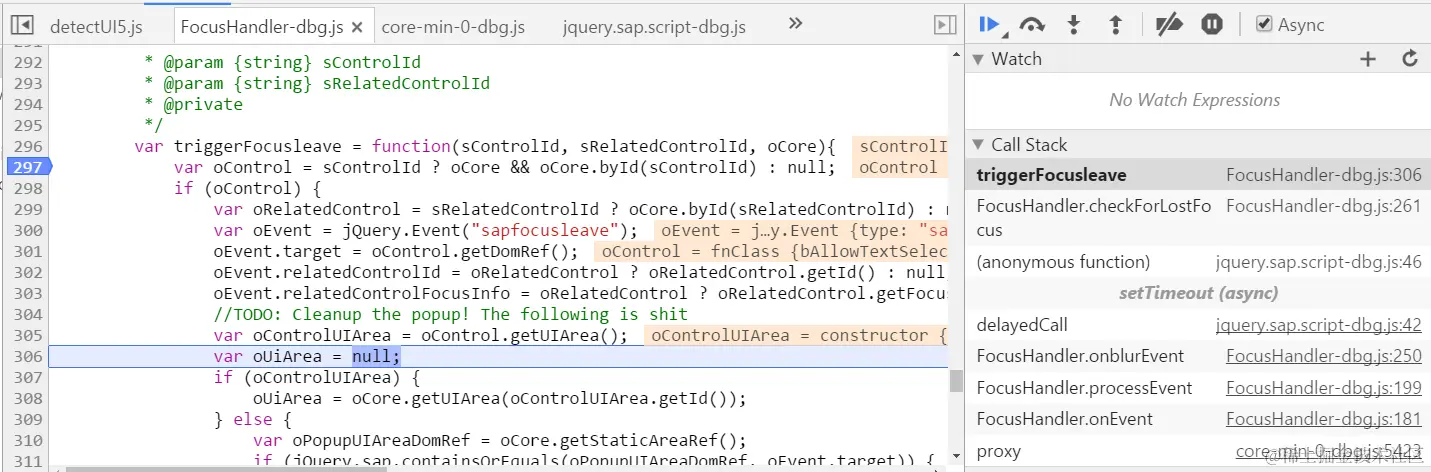Select delayedCall stack frame
The width and height of the screenshot is (1431, 472).
click(x=1196, y=325)
